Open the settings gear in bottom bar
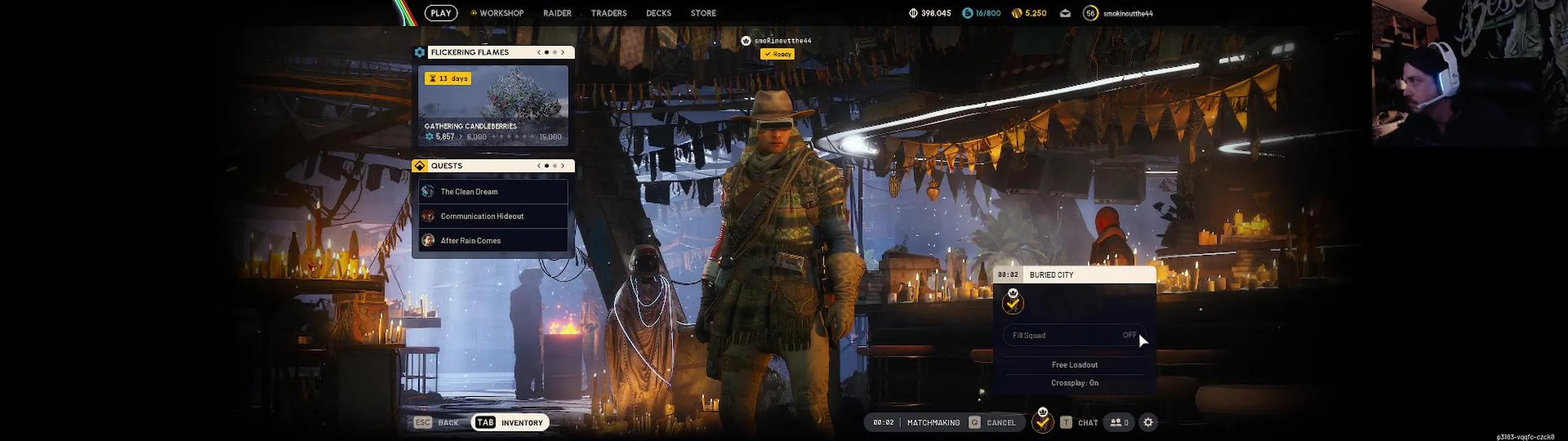The image size is (1568, 441). 1148,422
